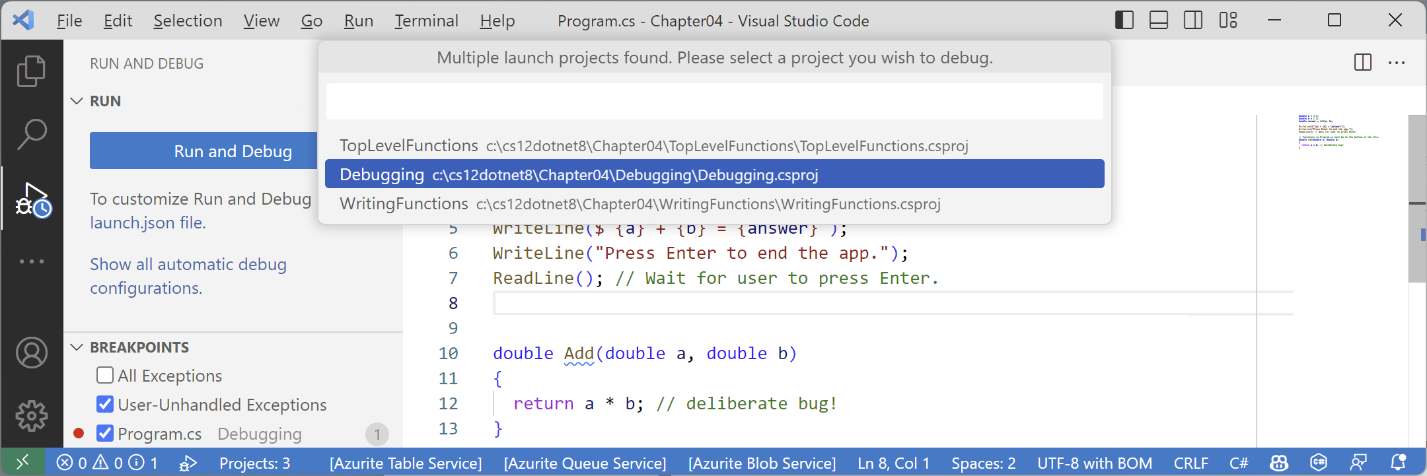Open the Search view in activity bar
The height and width of the screenshot is (476, 1427).
pyautogui.click(x=31, y=132)
